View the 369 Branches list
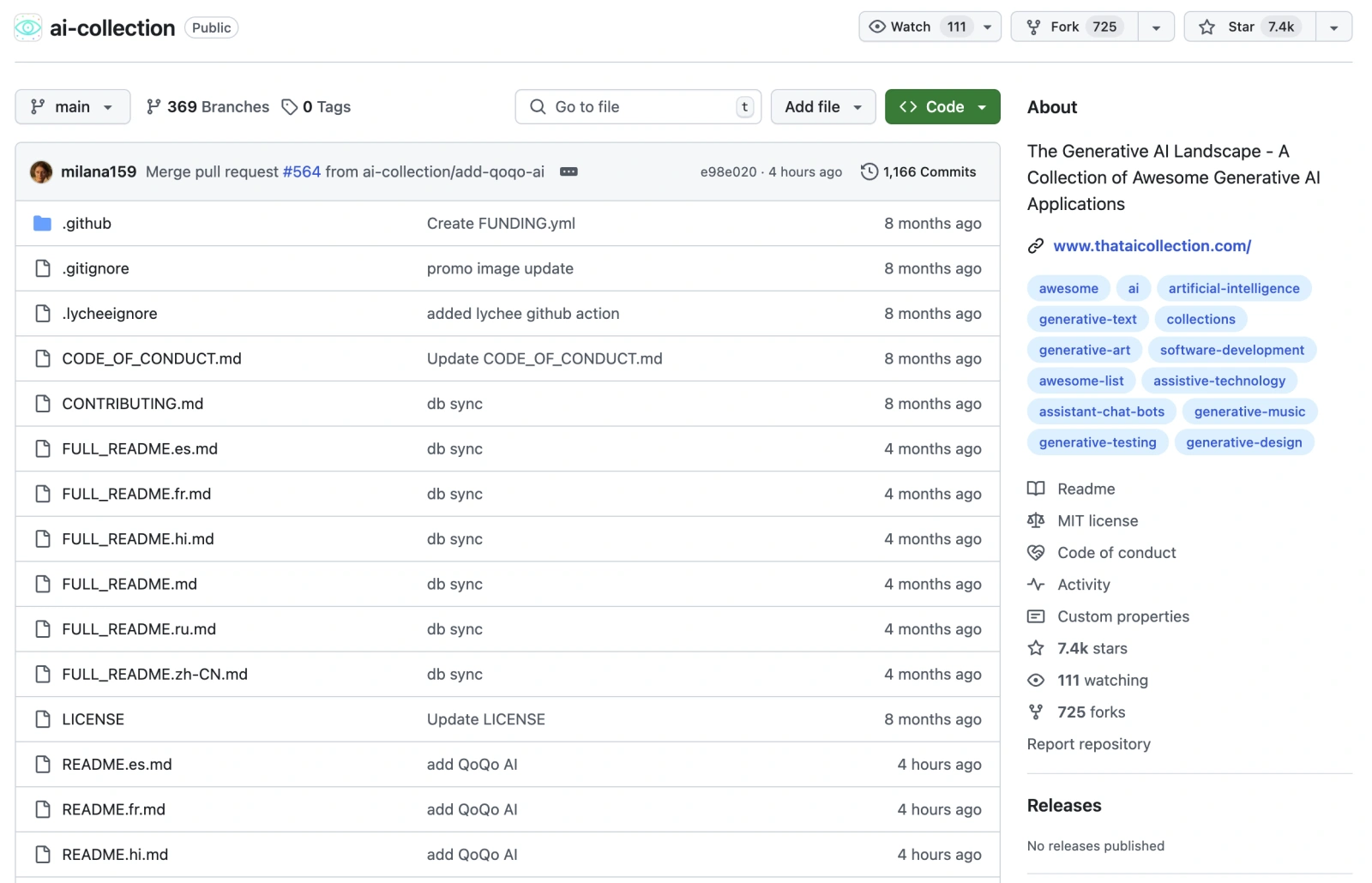 pos(208,107)
